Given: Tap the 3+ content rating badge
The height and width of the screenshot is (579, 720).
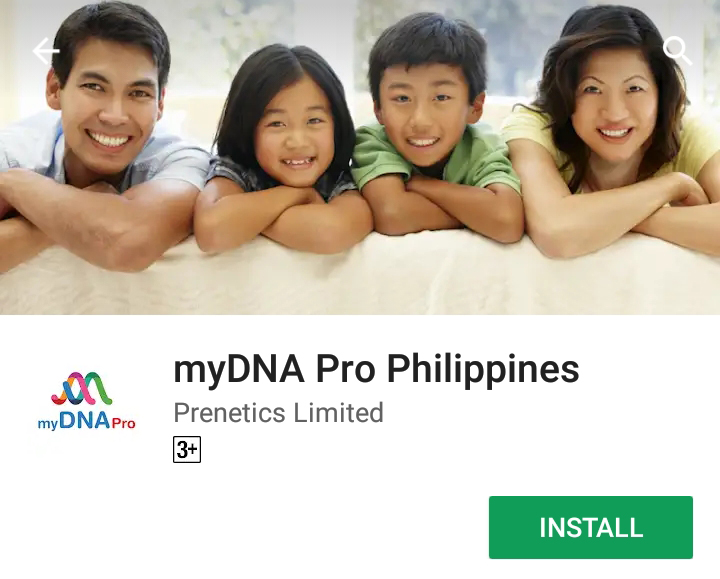Looking at the screenshot, I should (x=187, y=450).
